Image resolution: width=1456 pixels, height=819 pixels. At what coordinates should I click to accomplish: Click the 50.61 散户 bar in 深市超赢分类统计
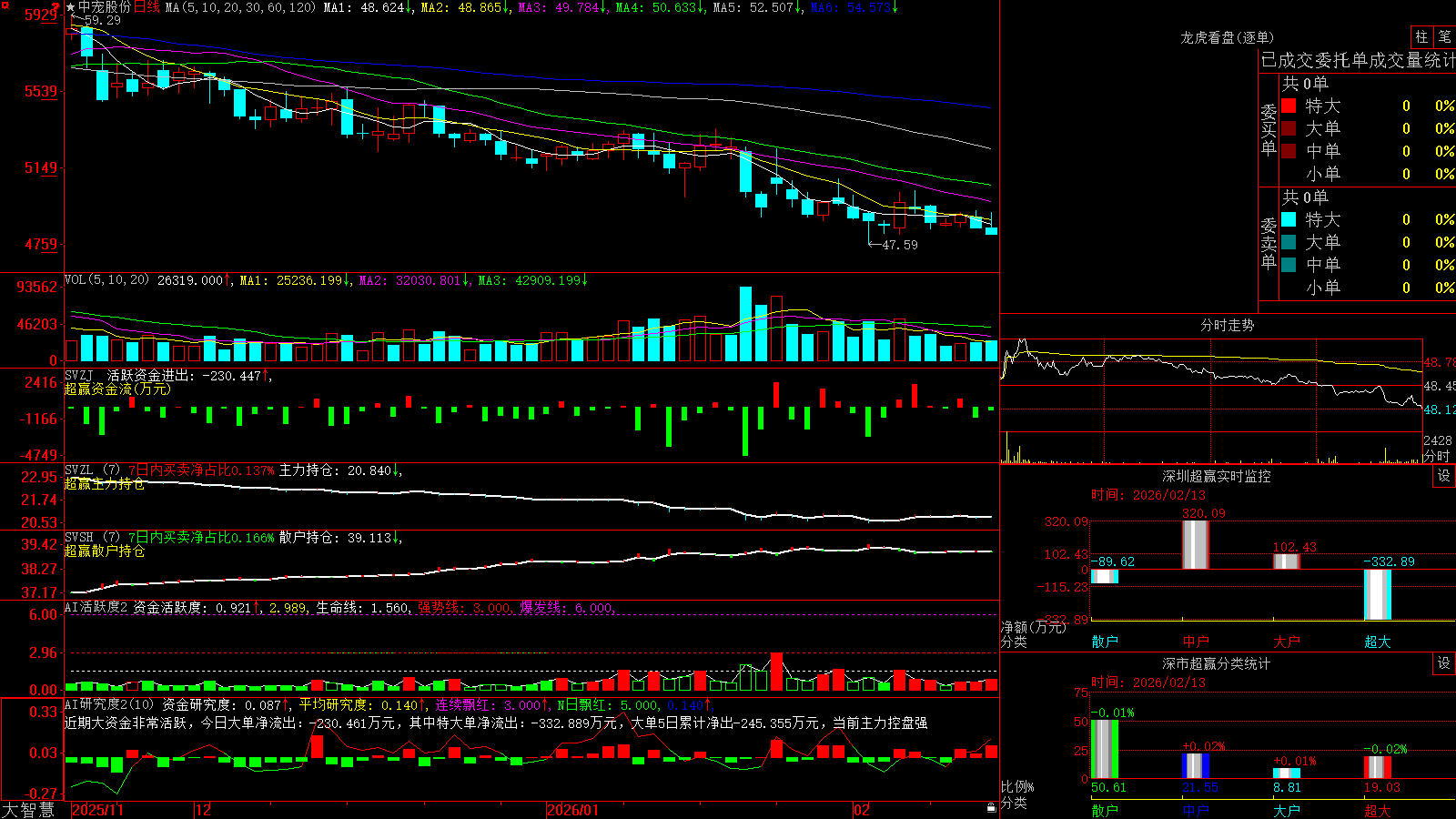pos(1105,749)
